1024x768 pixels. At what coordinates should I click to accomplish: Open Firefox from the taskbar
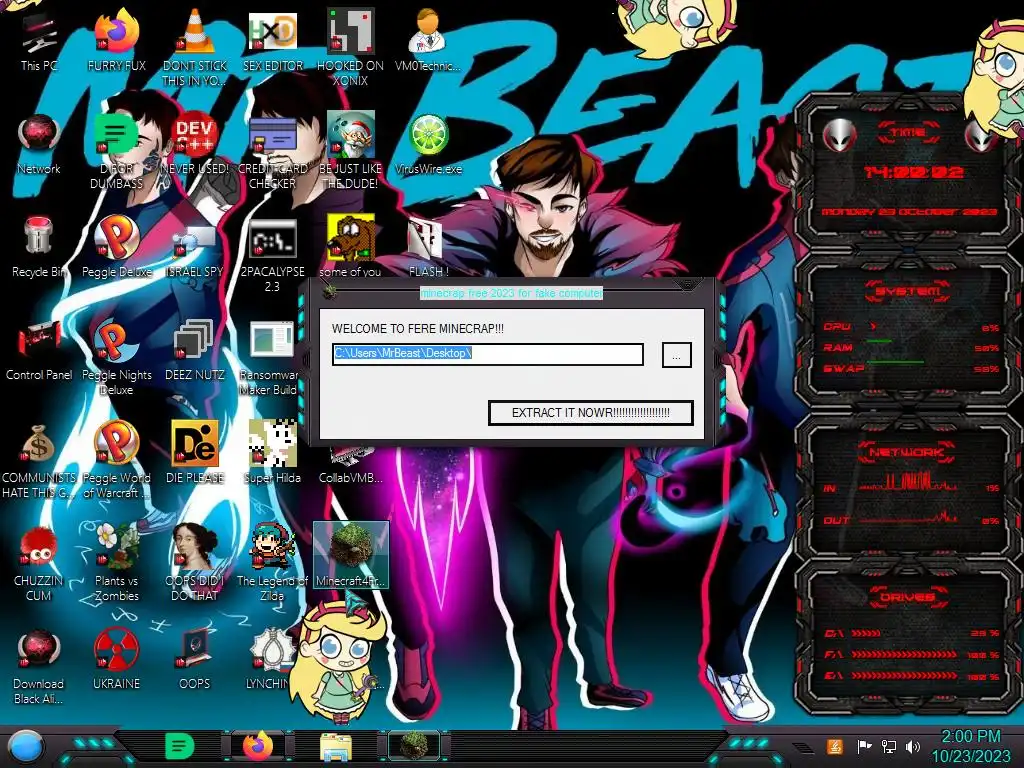[x=259, y=746]
